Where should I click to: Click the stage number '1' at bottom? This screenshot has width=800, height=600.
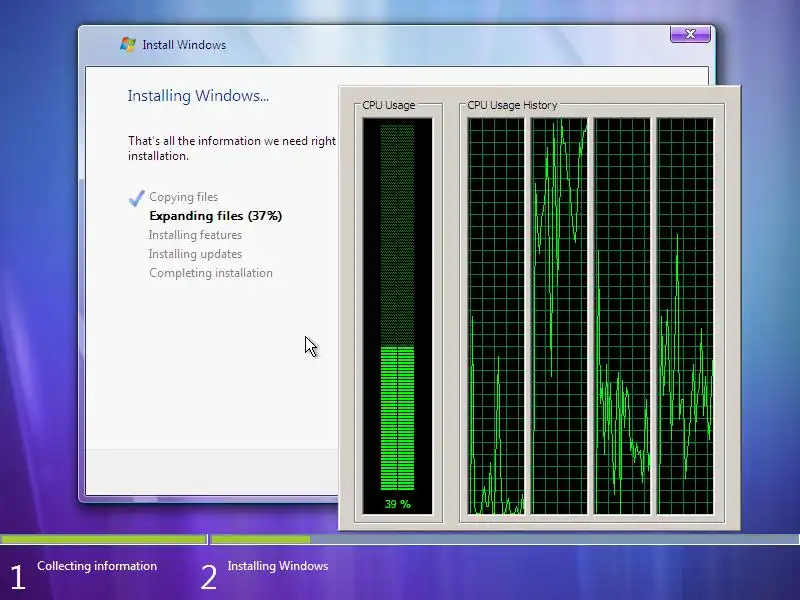pos(18,578)
